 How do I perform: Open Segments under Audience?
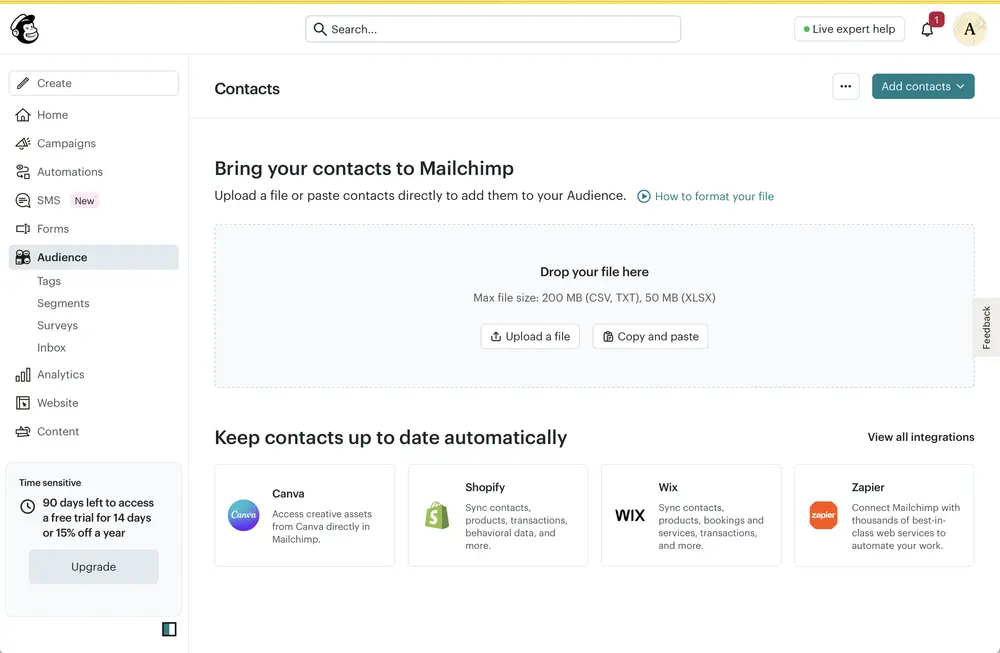[x=63, y=304]
